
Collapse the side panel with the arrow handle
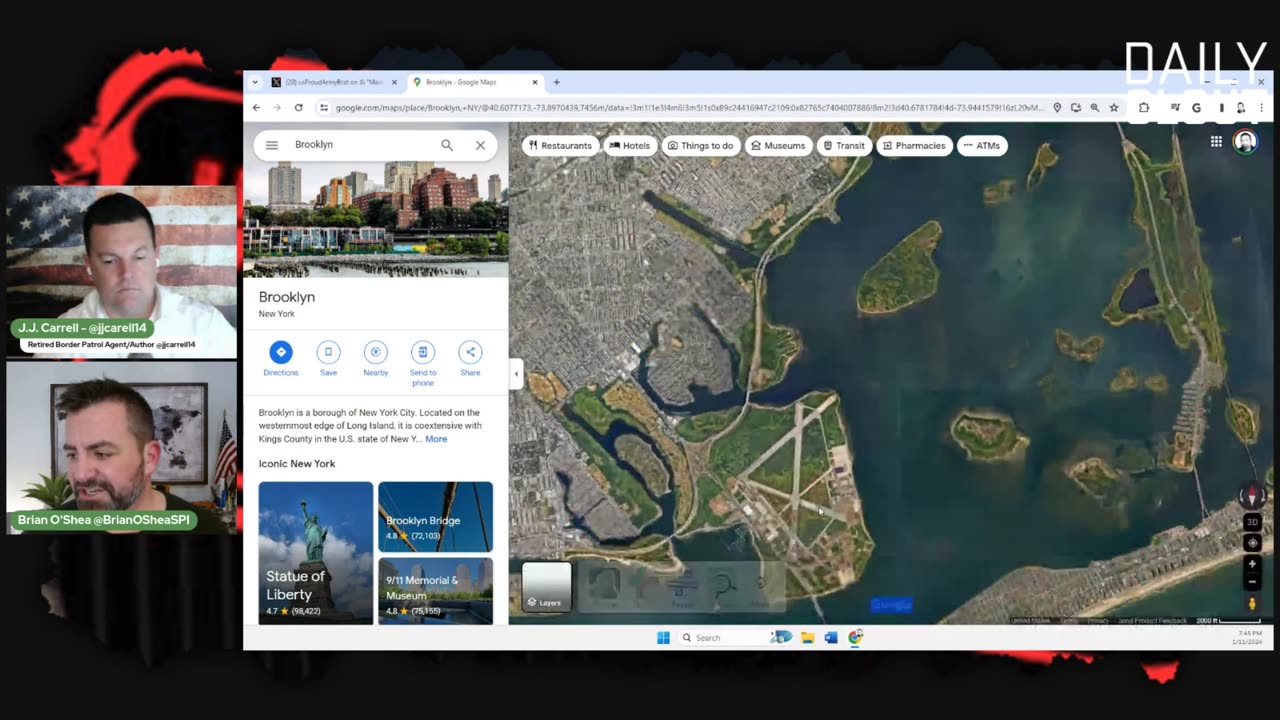point(516,374)
